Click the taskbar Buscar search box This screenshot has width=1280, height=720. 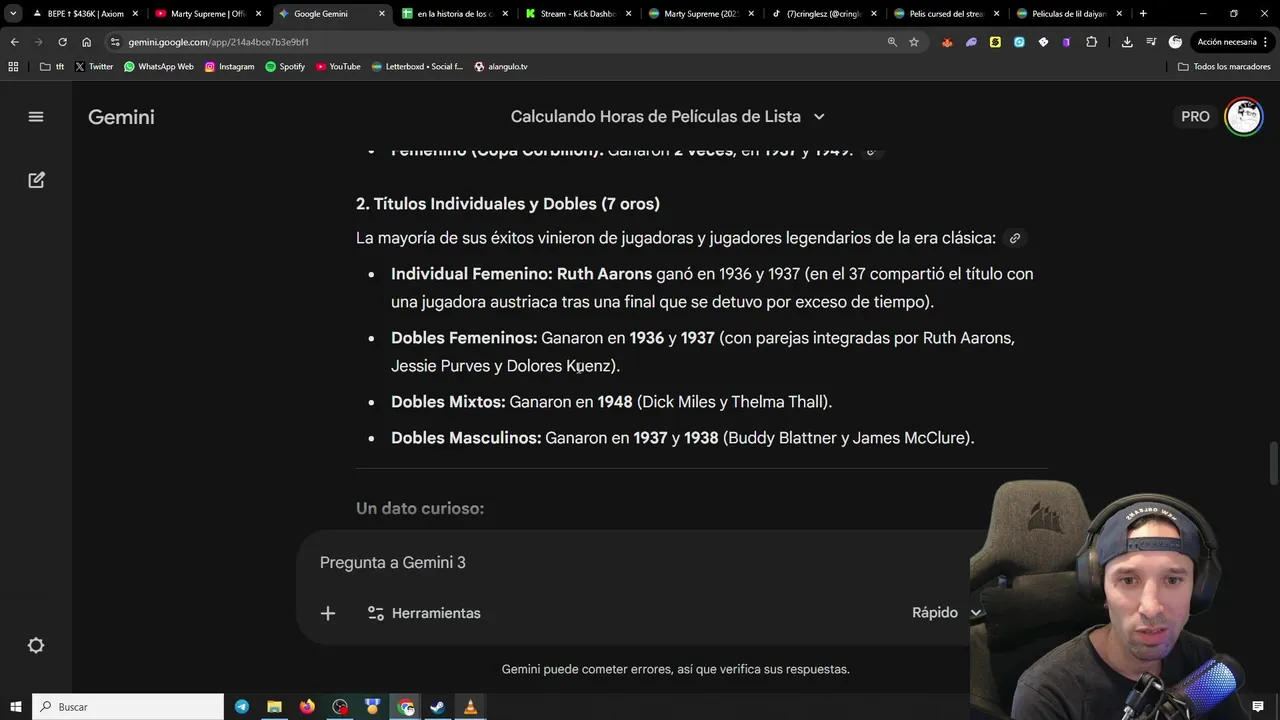[x=128, y=707]
